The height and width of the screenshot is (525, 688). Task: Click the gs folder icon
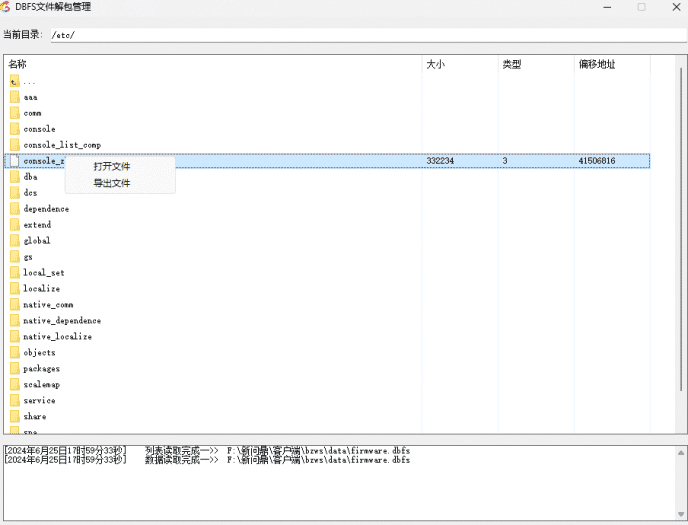14,257
